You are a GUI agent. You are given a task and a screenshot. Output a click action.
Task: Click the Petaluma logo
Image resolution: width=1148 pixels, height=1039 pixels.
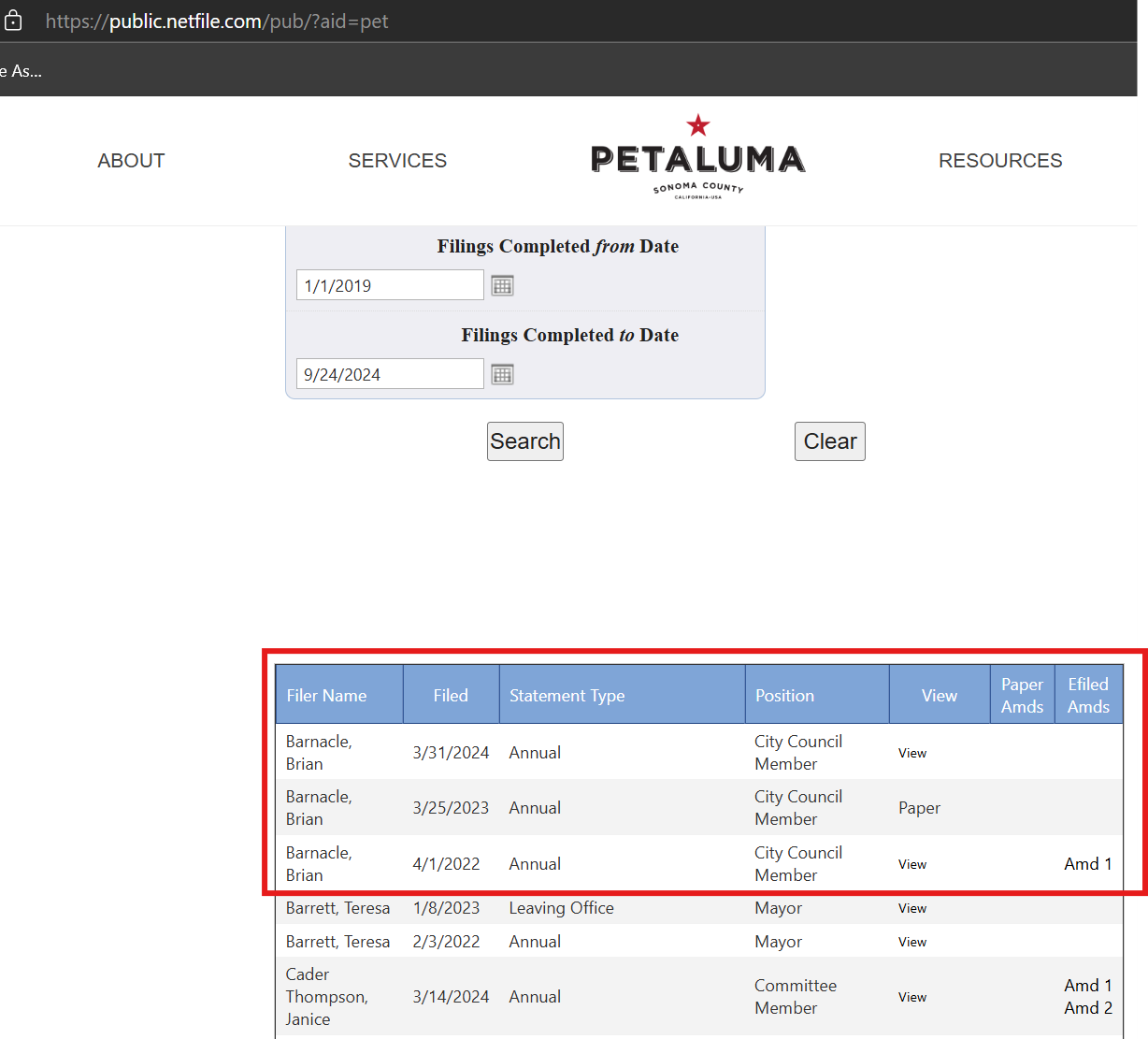pos(698,157)
